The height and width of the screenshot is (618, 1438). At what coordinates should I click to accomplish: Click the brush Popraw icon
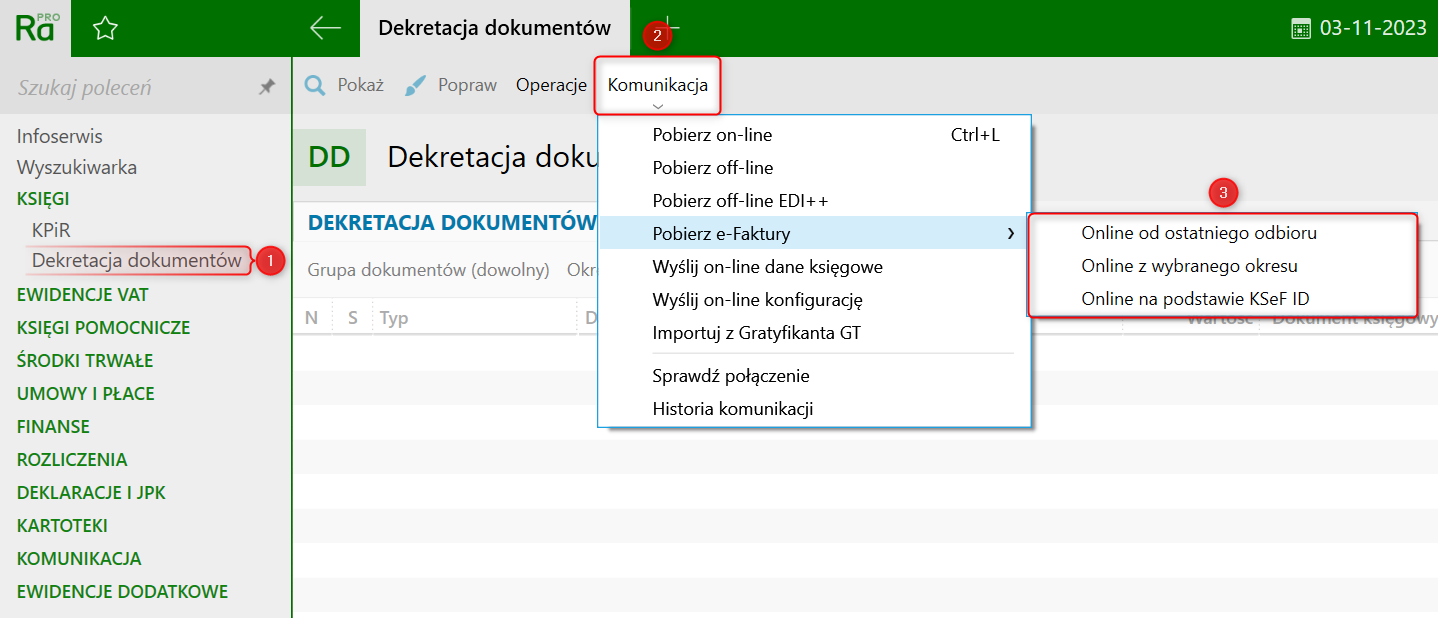pos(416,86)
